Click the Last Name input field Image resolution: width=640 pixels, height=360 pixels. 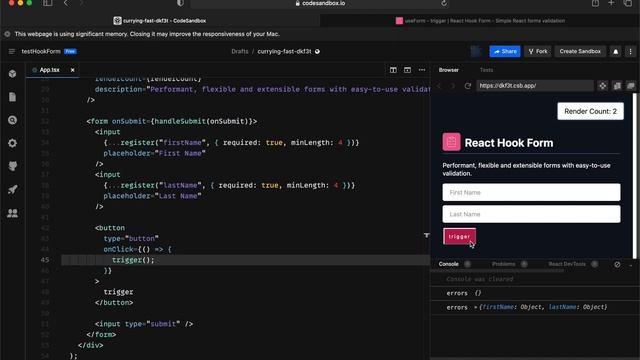tap(531, 214)
